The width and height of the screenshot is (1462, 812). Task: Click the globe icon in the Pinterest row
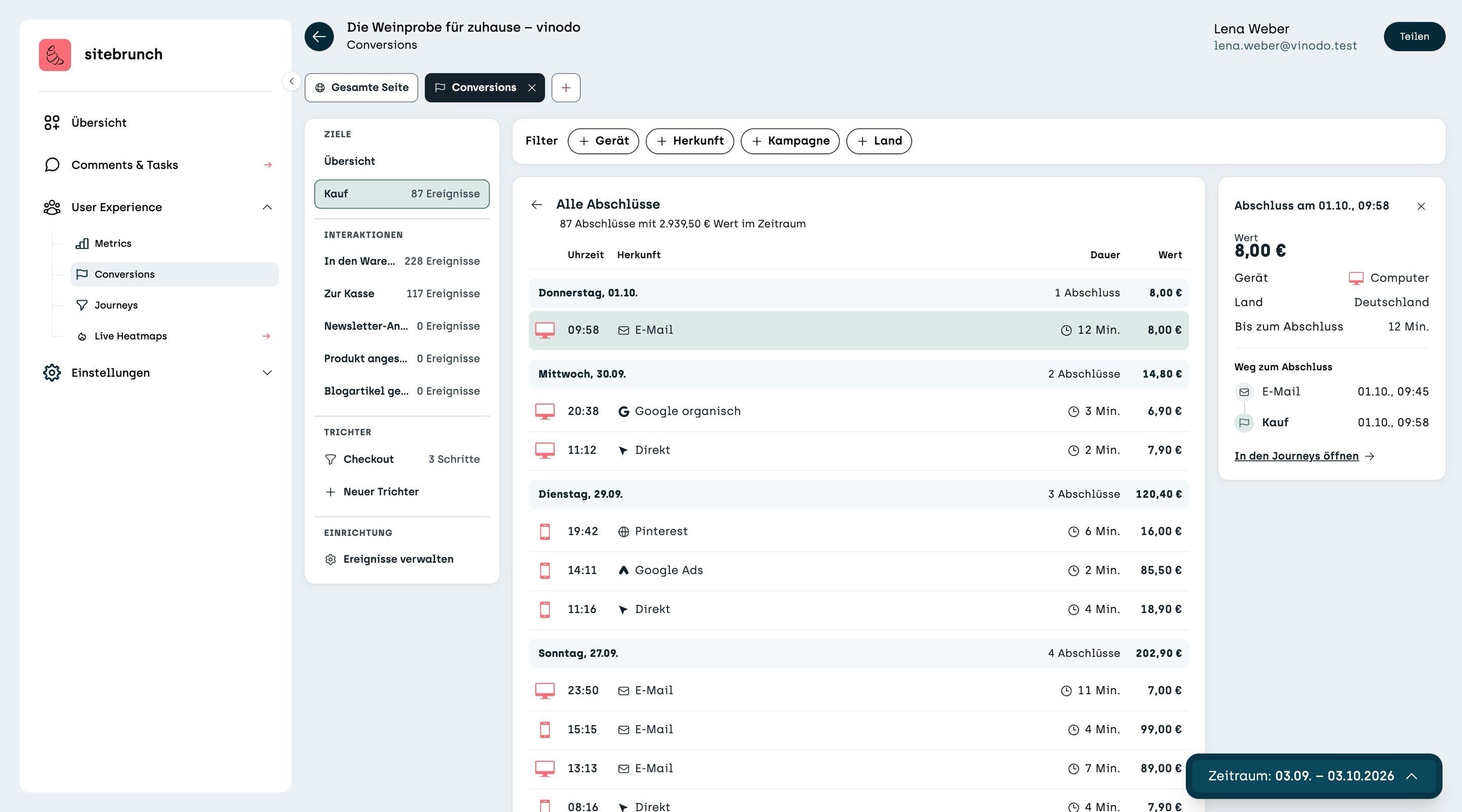click(x=623, y=532)
